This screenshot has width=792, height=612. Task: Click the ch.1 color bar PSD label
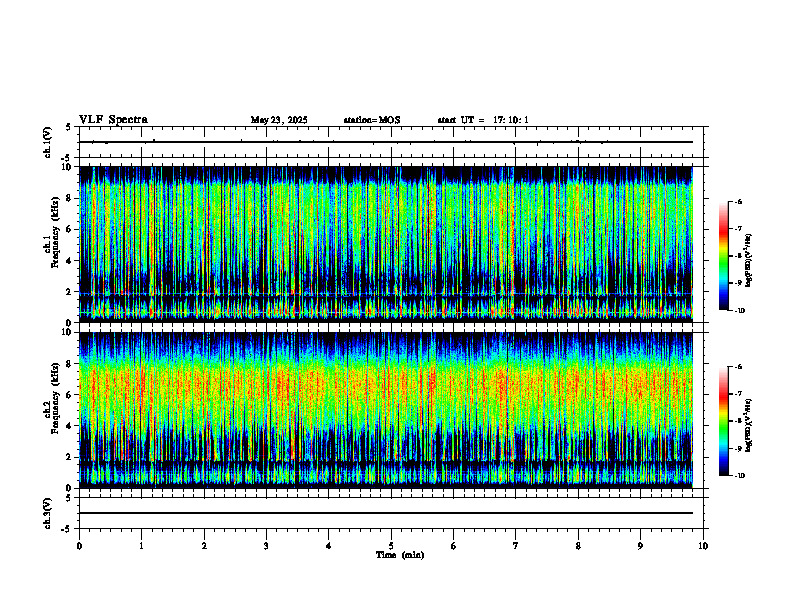(749, 261)
